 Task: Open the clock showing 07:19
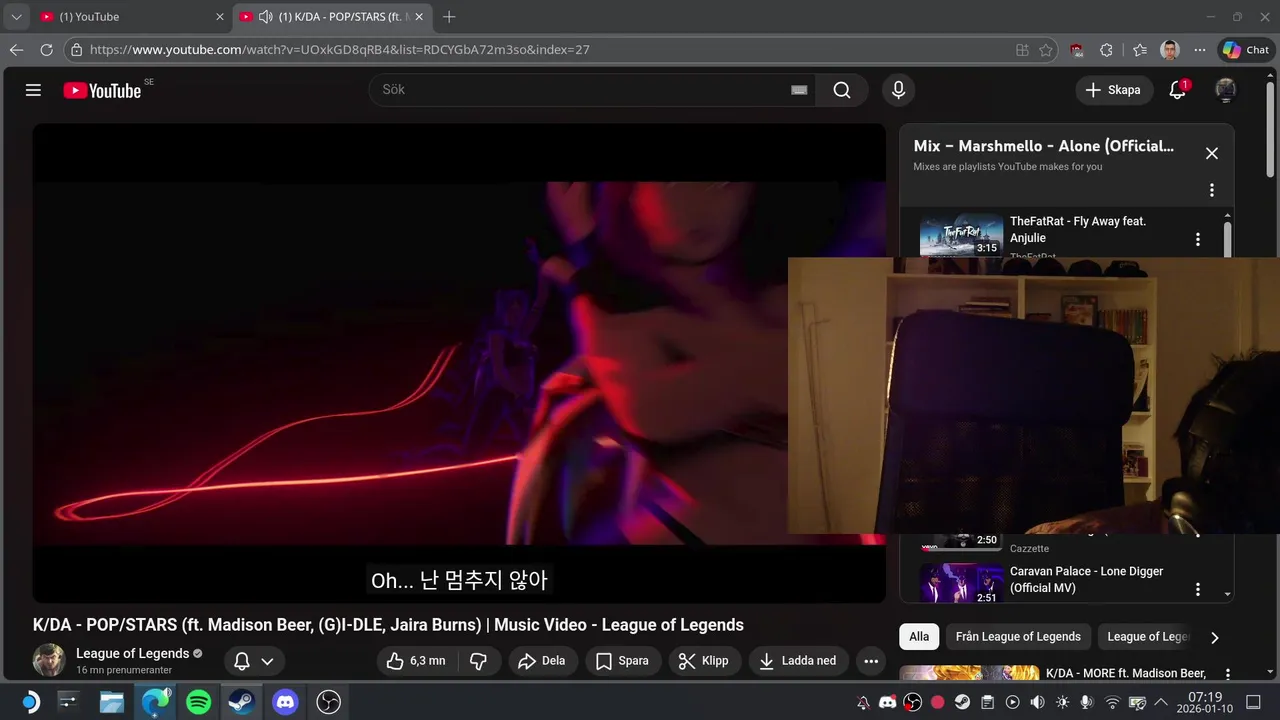point(1205,702)
